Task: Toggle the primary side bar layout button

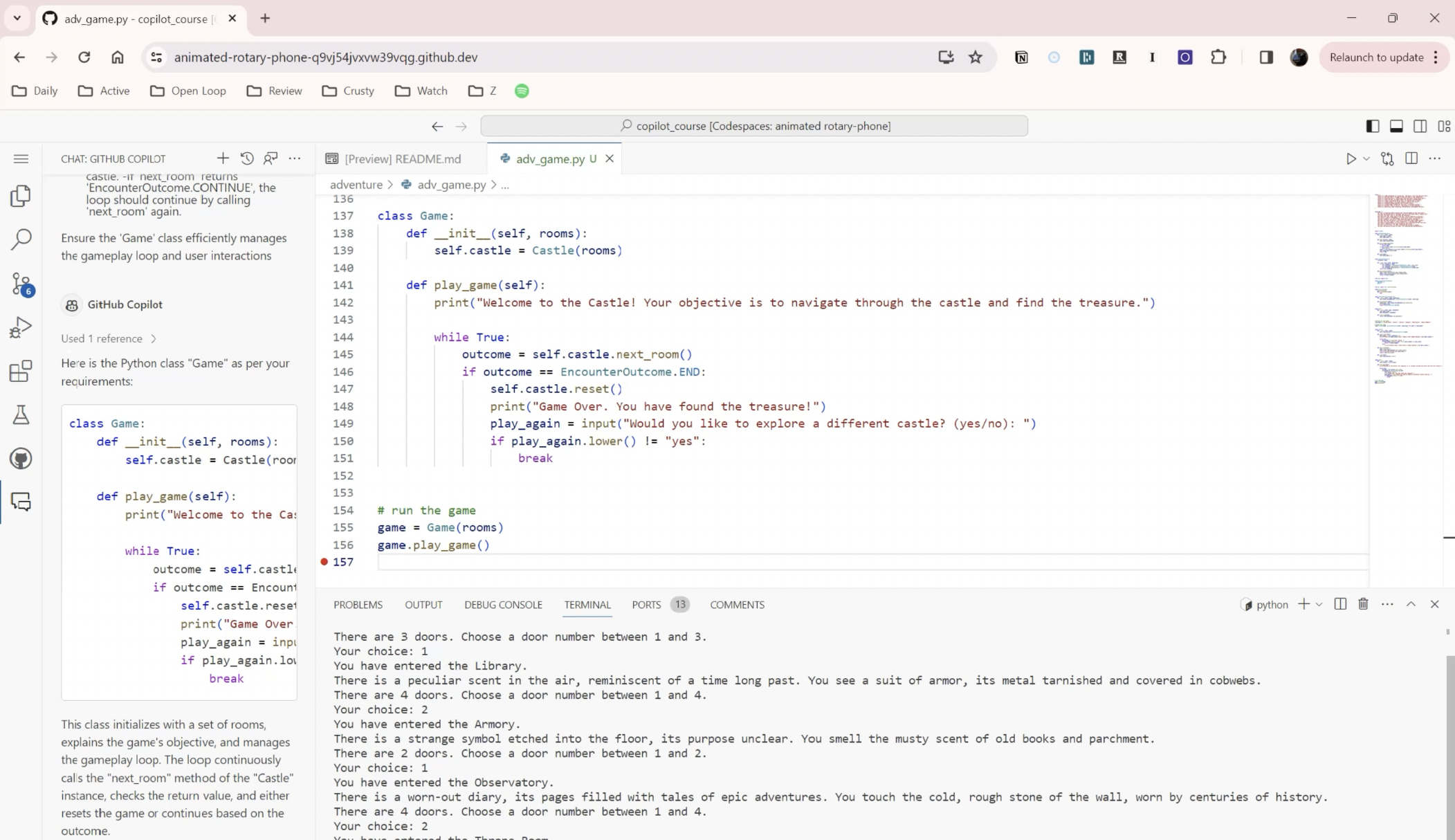Action: pyautogui.click(x=1373, y=126)
